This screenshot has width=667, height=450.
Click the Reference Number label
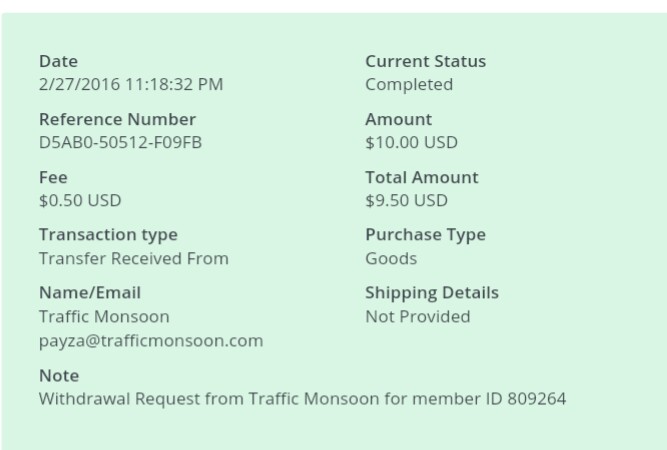[x=117, y=119]
